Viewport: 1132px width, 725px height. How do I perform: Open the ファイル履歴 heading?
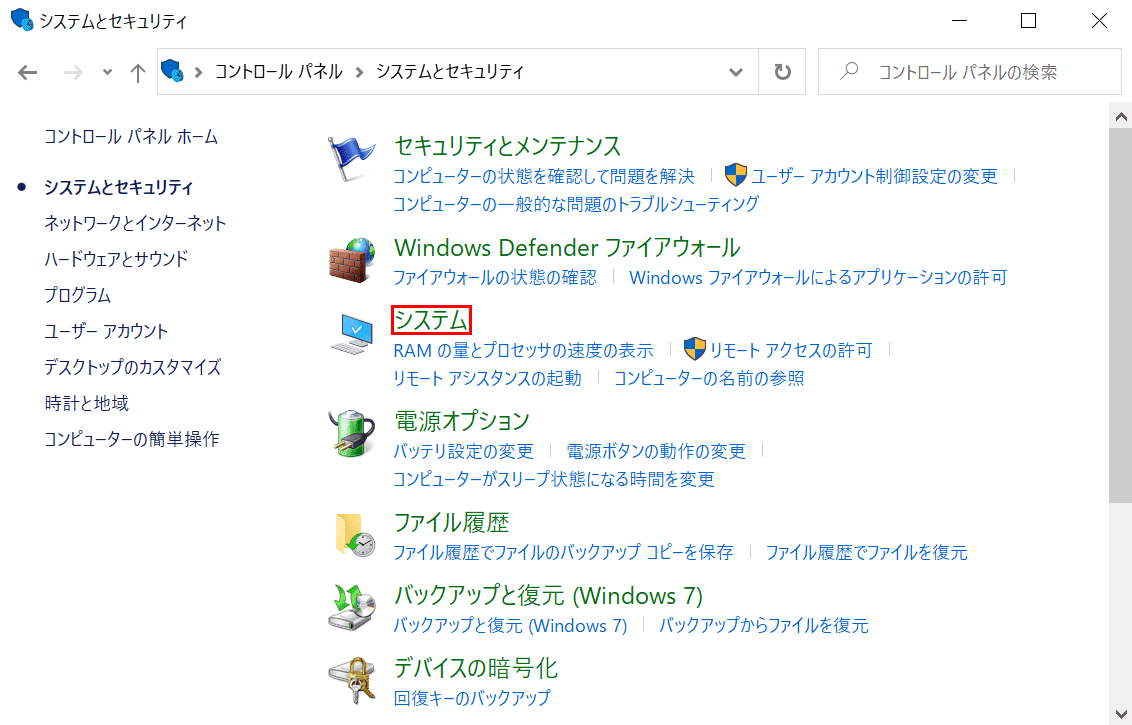point(452,523)
